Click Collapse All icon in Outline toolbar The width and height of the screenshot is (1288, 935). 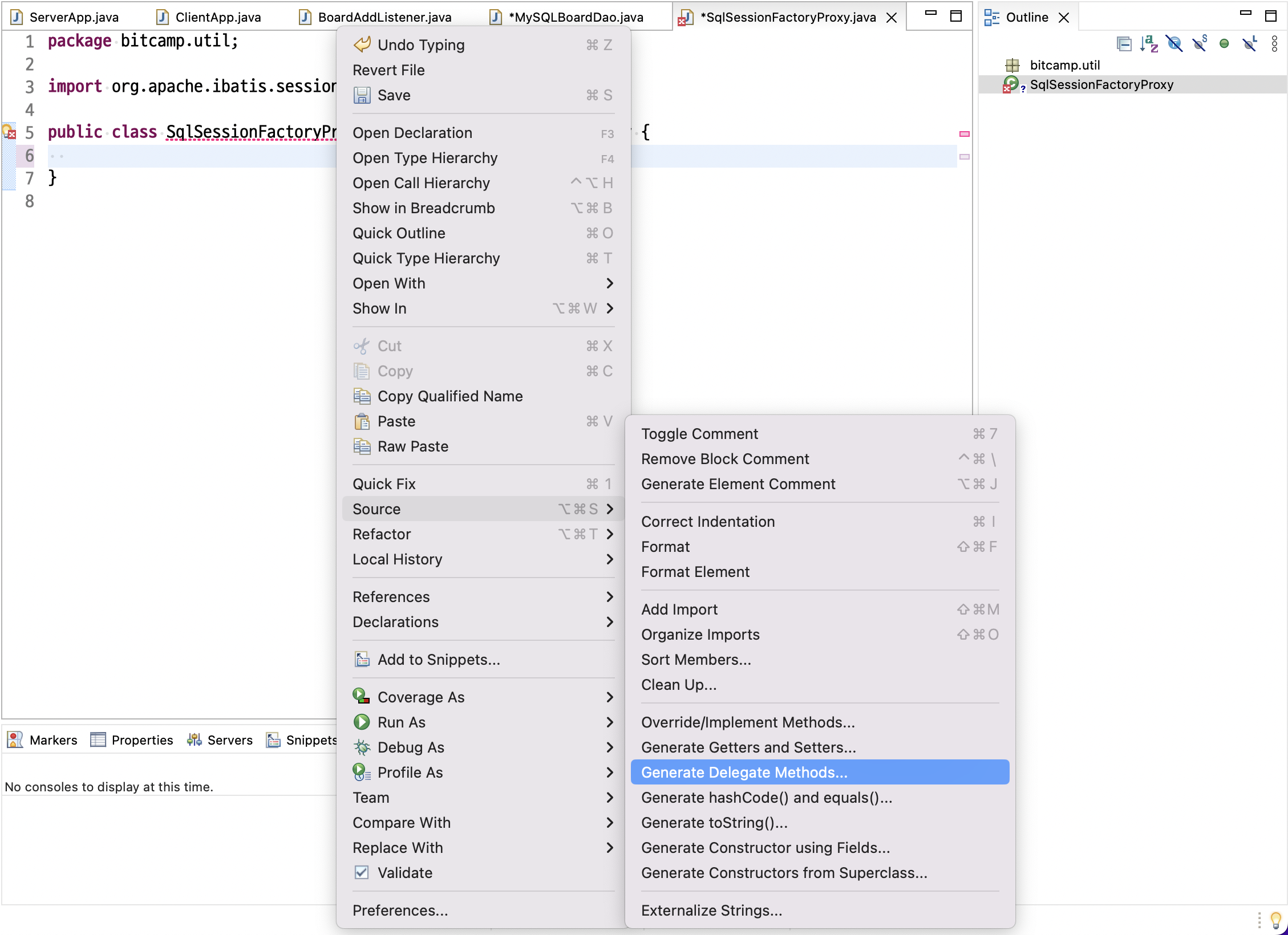(x=1124, y=44)
